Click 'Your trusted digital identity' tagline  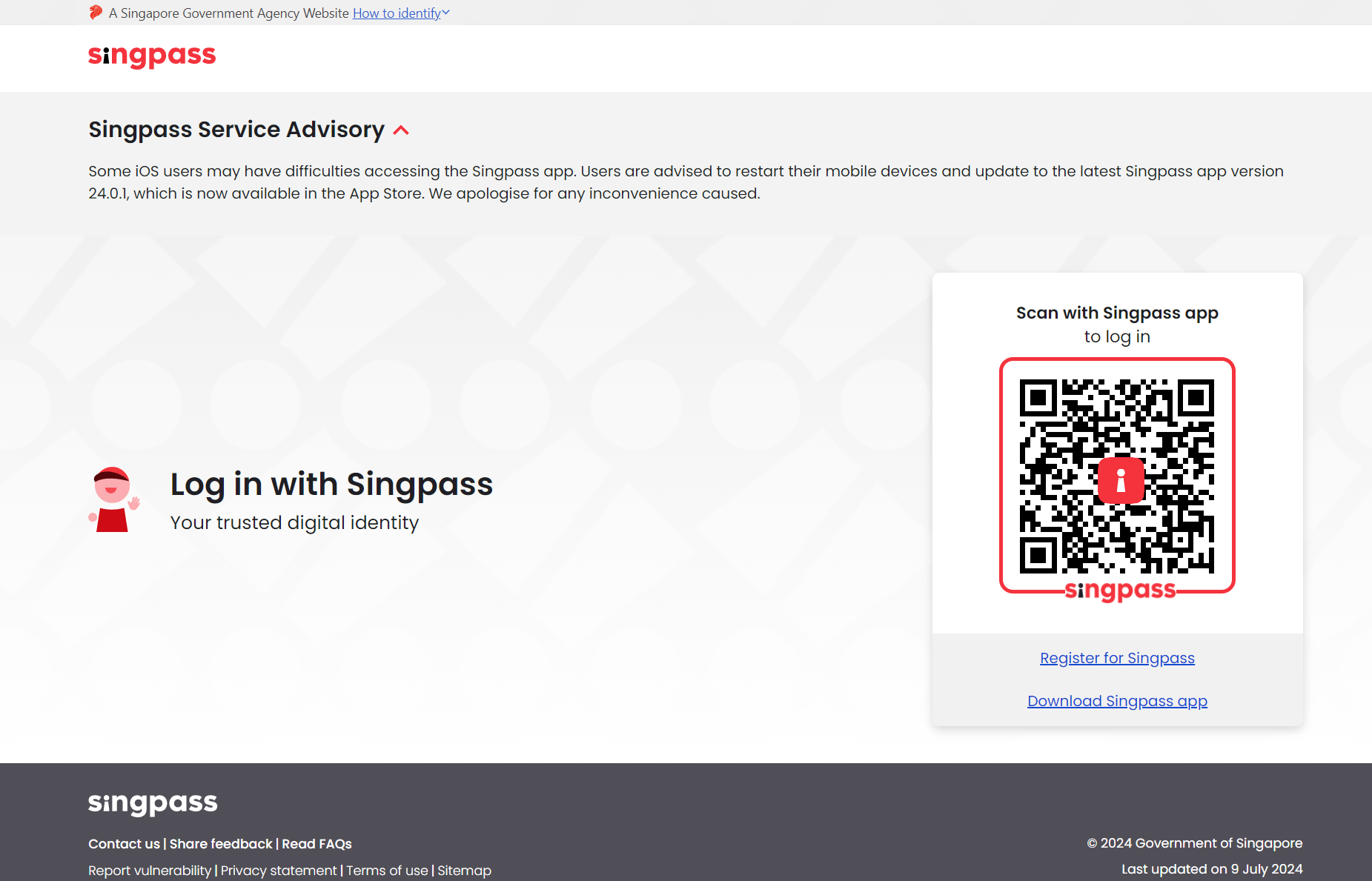(294, 522)
